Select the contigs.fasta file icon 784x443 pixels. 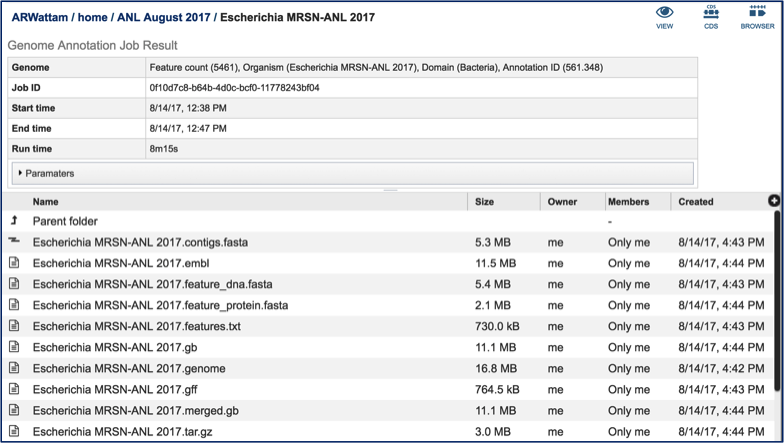click(14, 242)
